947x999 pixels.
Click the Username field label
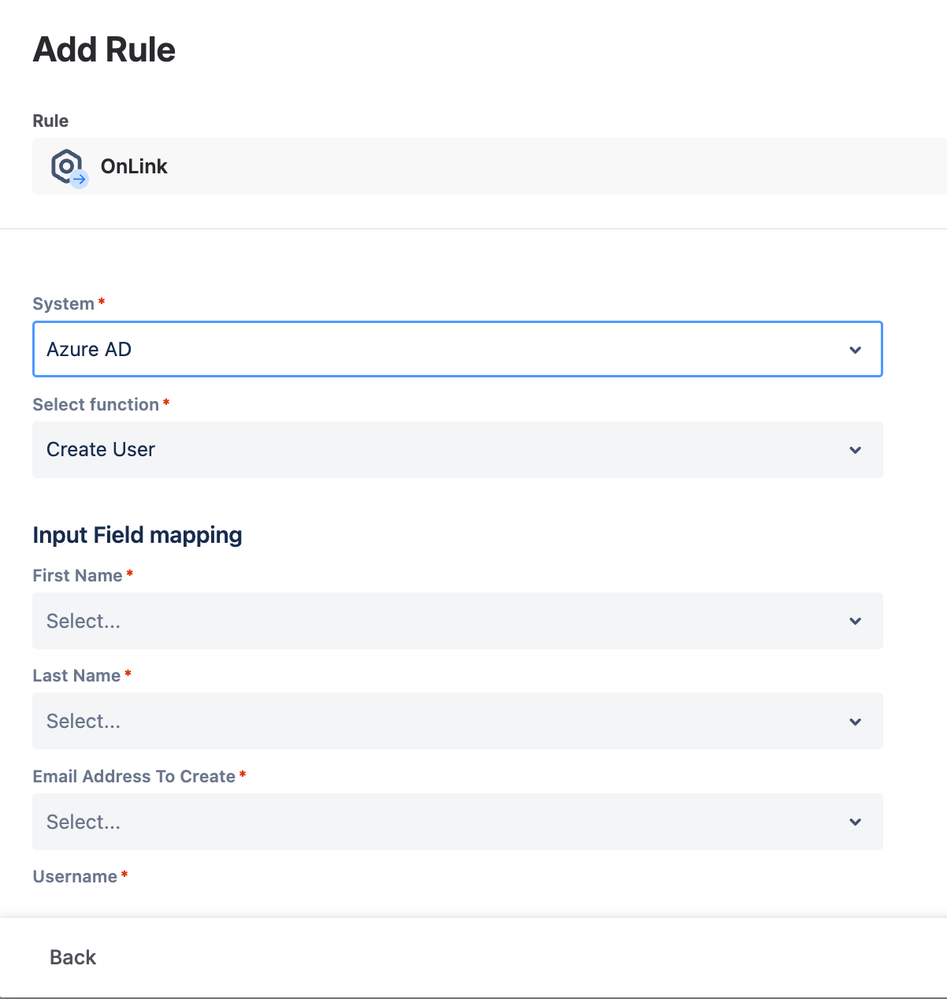(75, 876)
